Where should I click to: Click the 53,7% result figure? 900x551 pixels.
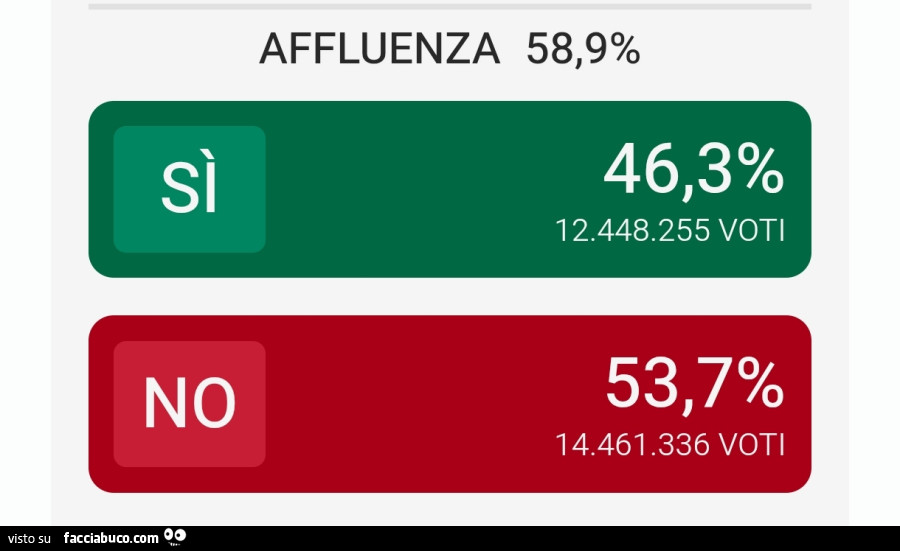point(693,384)
